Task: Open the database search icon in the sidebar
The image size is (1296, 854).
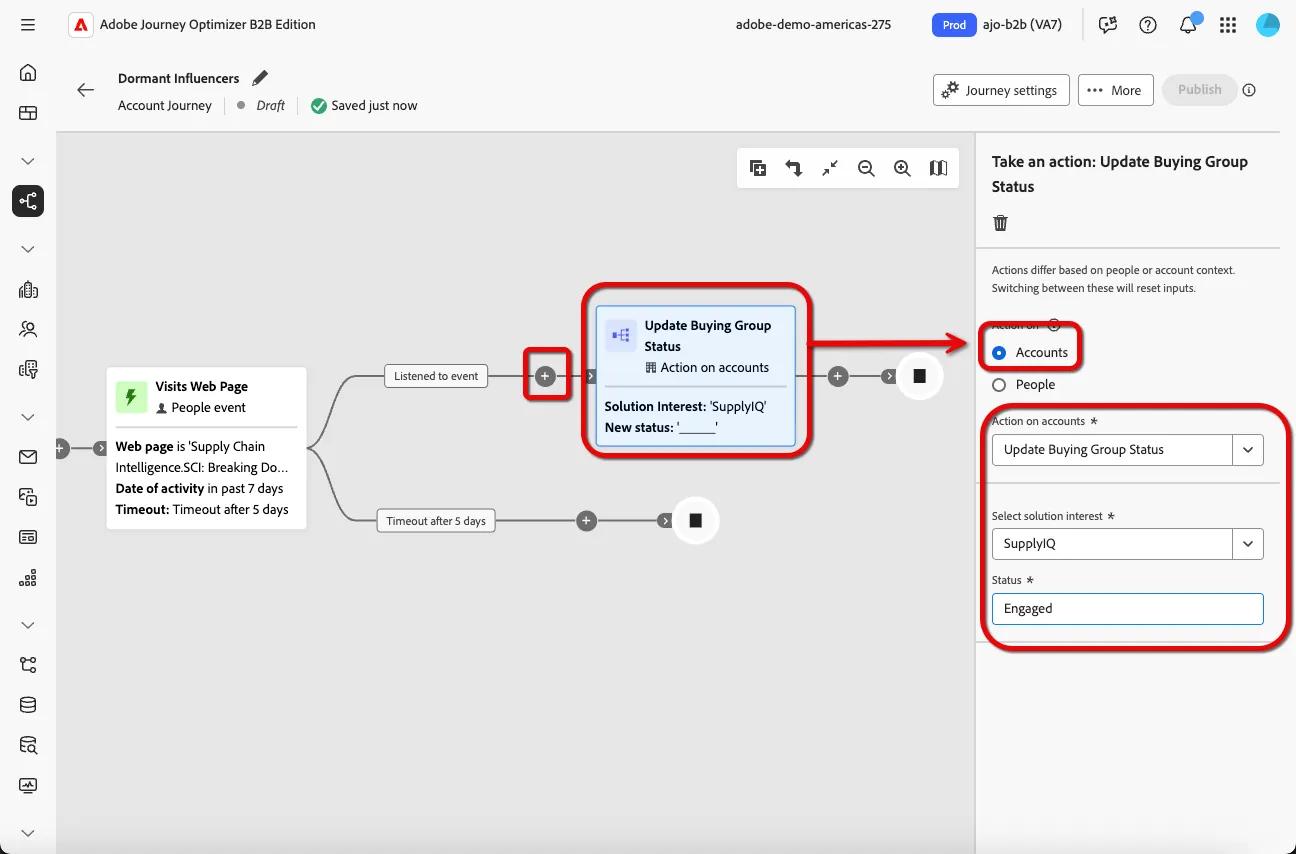Action: pyautogui.click(x=28, y=745)
